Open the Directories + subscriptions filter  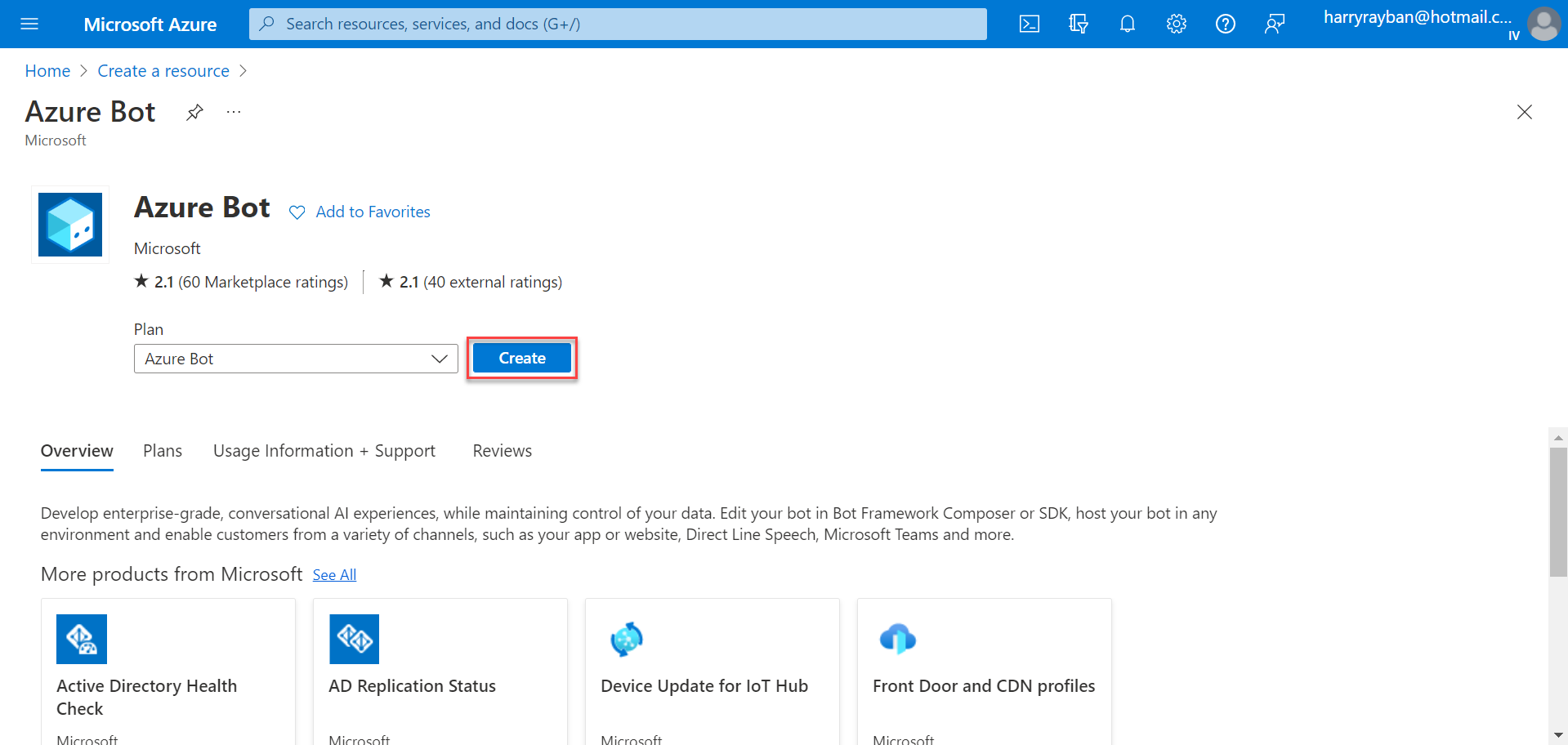pos(1078,24)
